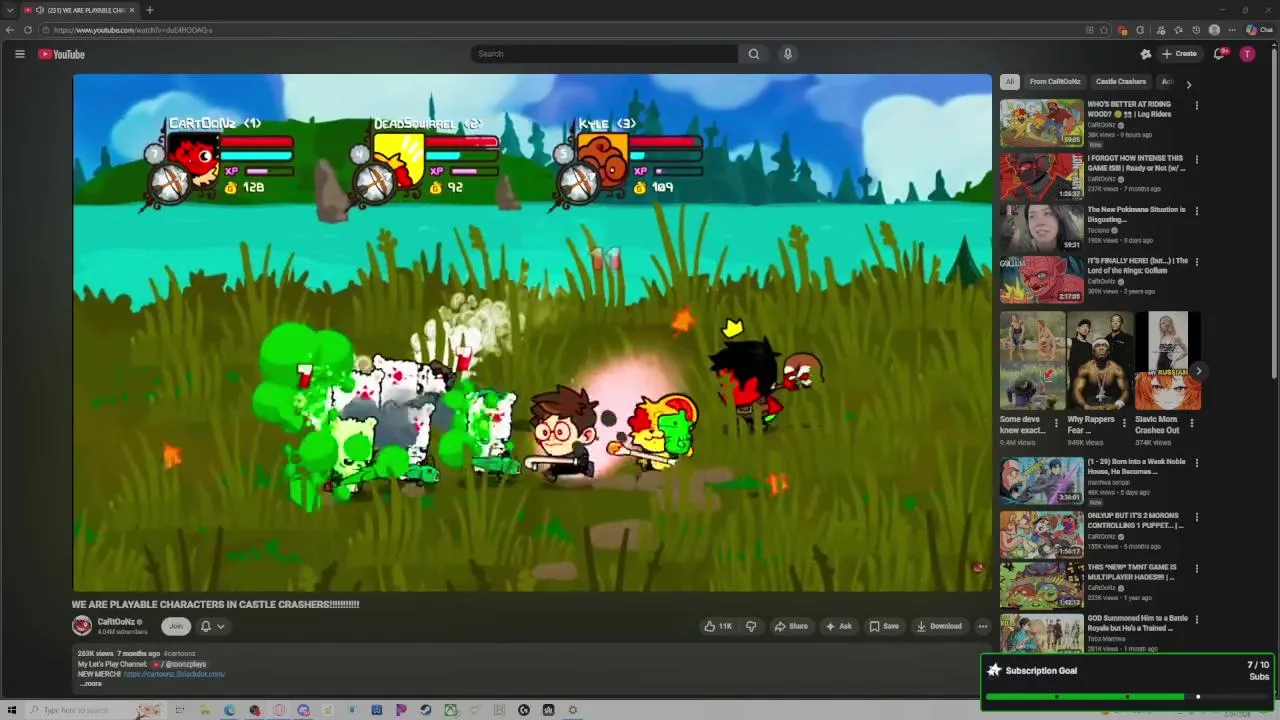Expand the subscription notification bell dropdown
Image resolution: width=1280 pixels, height=720 pixels.
213,626
